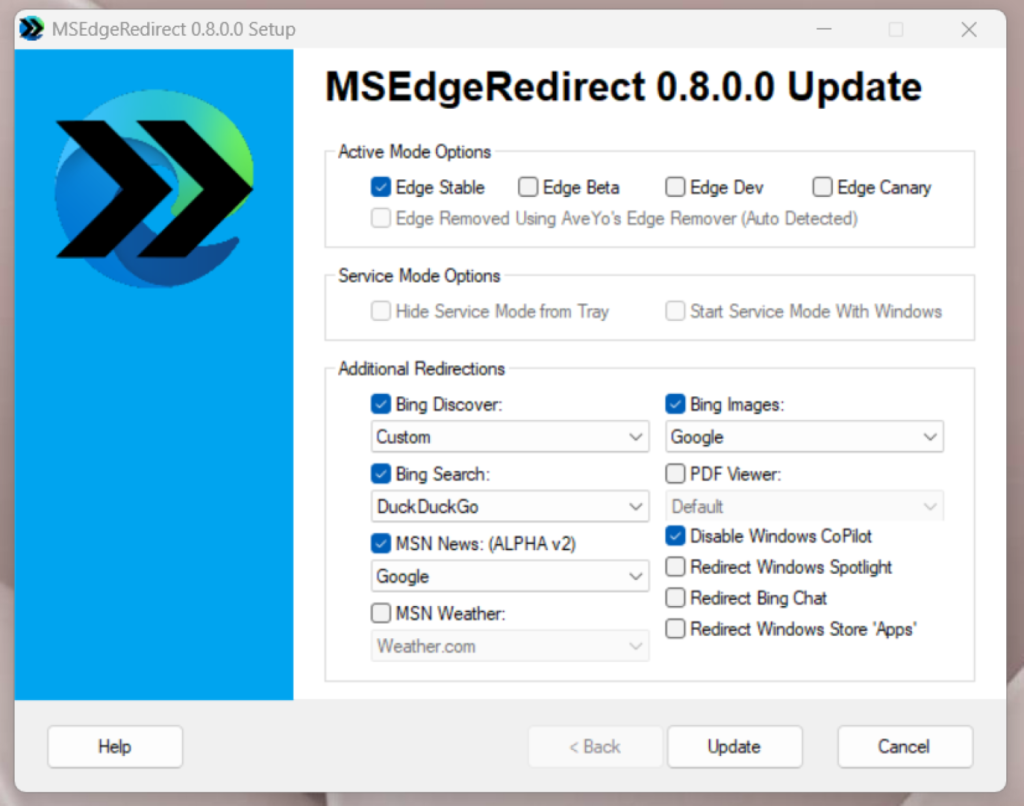Enable the MSN Weather redirection
Image resolution: width=1024 pixels, height=806 pixels.
(x=381, y=613)
